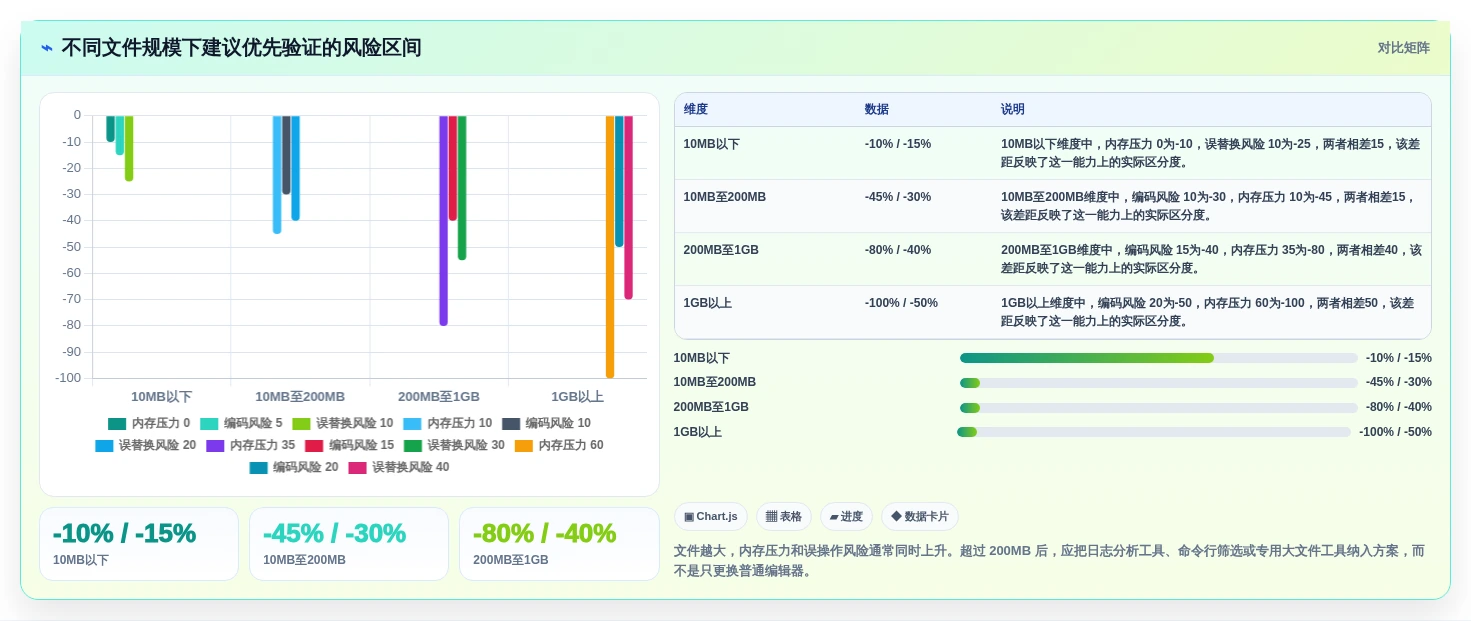Select the -10% / -15% stat card
1471x621 pixels.
139,544
